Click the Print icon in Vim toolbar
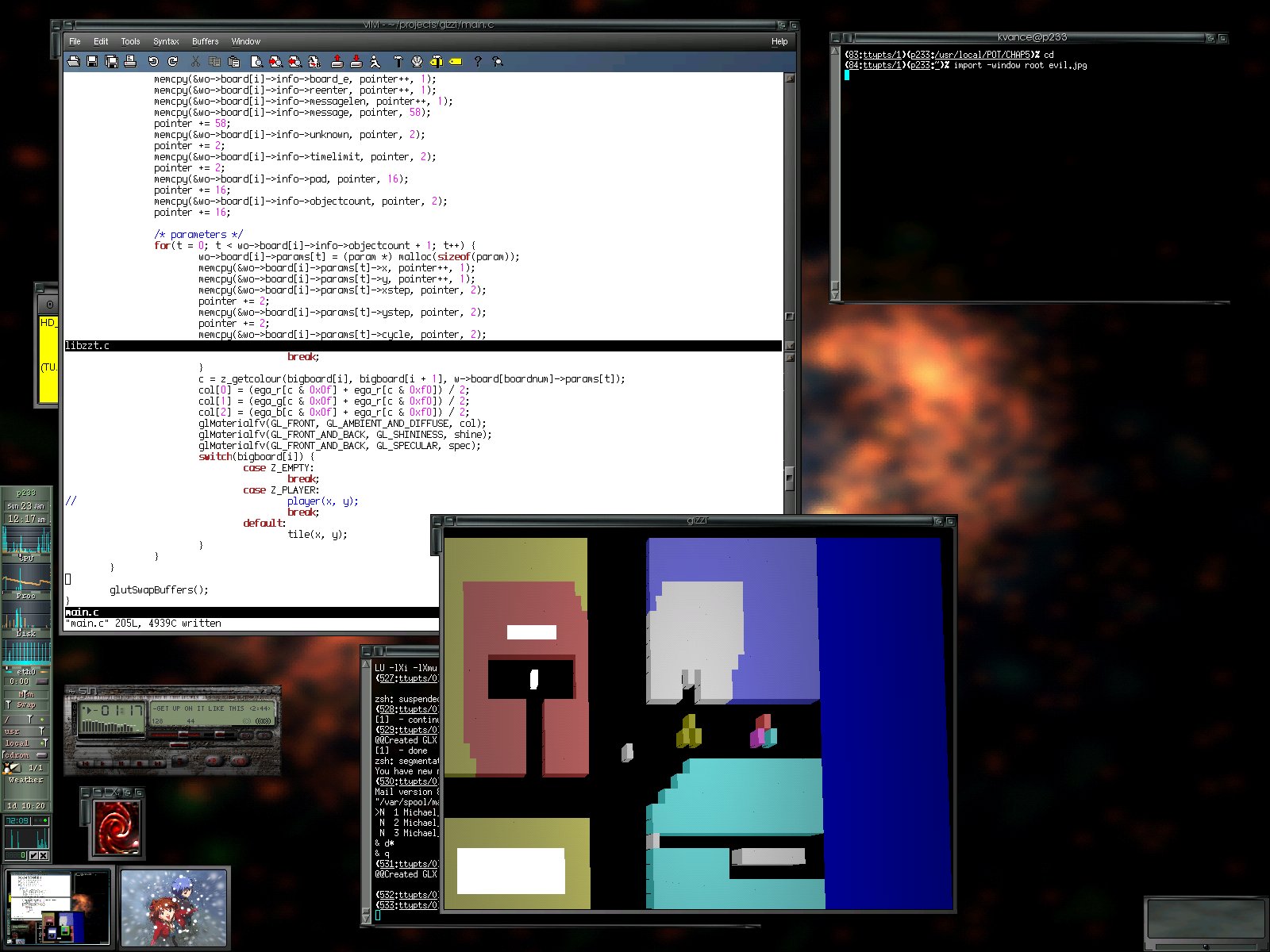 pos(131,61)
